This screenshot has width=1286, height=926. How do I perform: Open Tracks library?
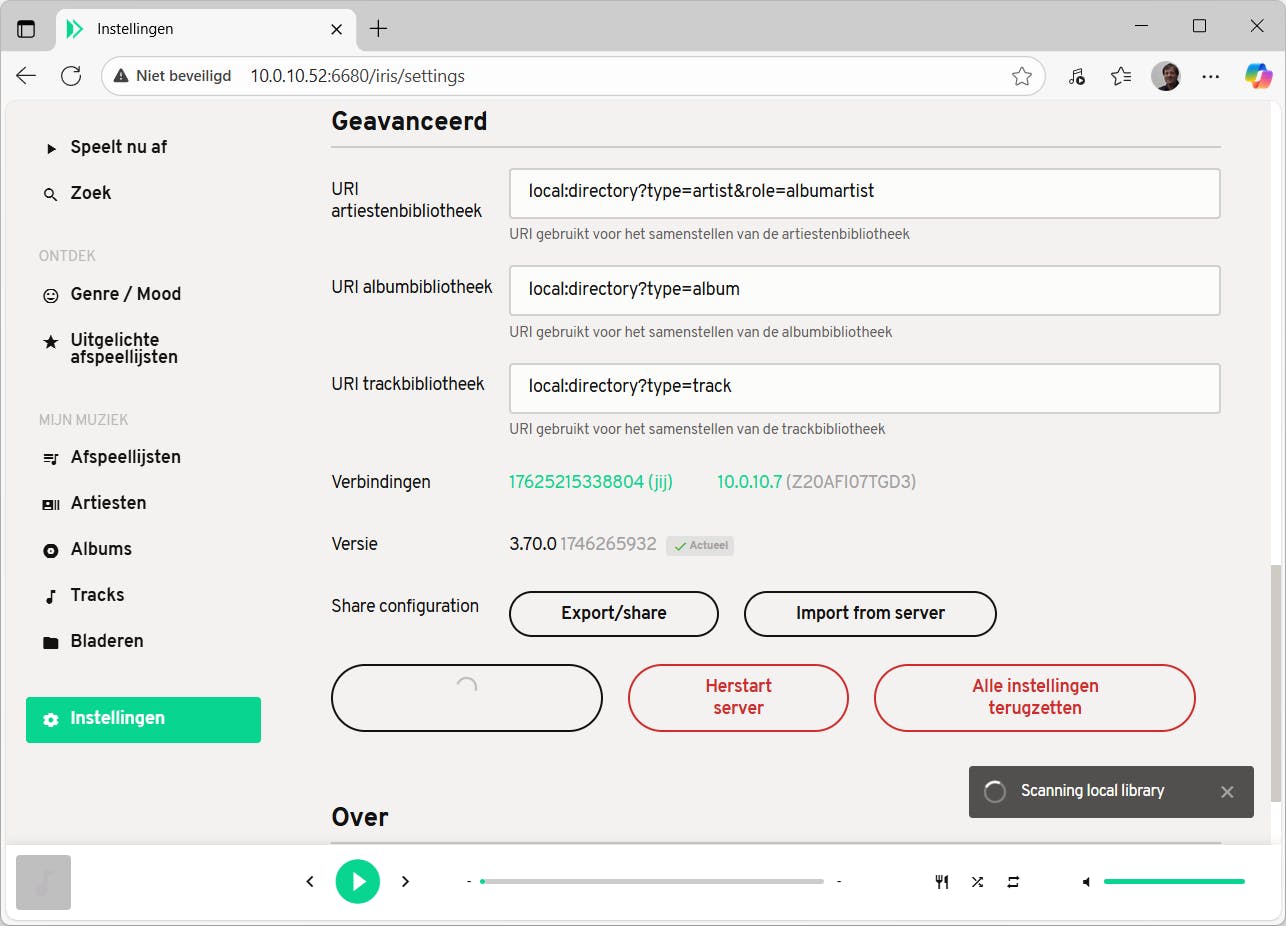point(84,595)
